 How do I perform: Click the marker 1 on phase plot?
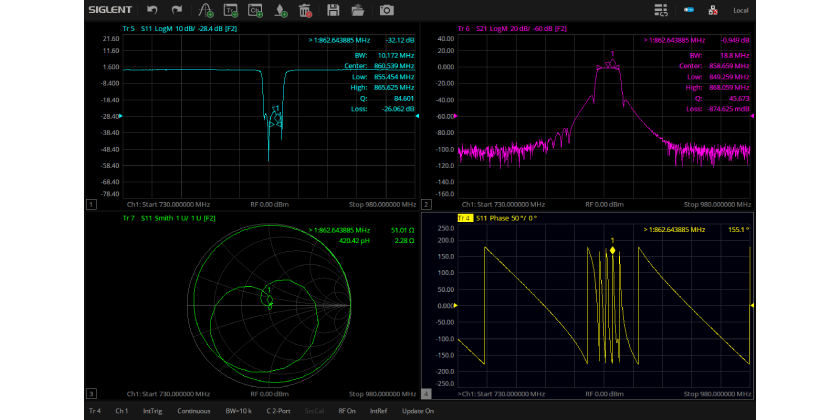tap(612, 250)
